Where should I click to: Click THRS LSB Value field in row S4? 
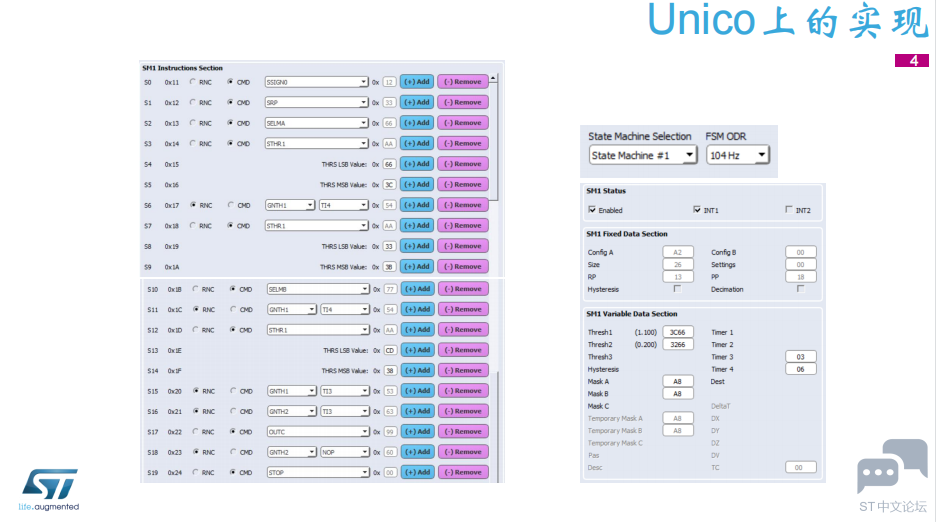tap(389, 164)
